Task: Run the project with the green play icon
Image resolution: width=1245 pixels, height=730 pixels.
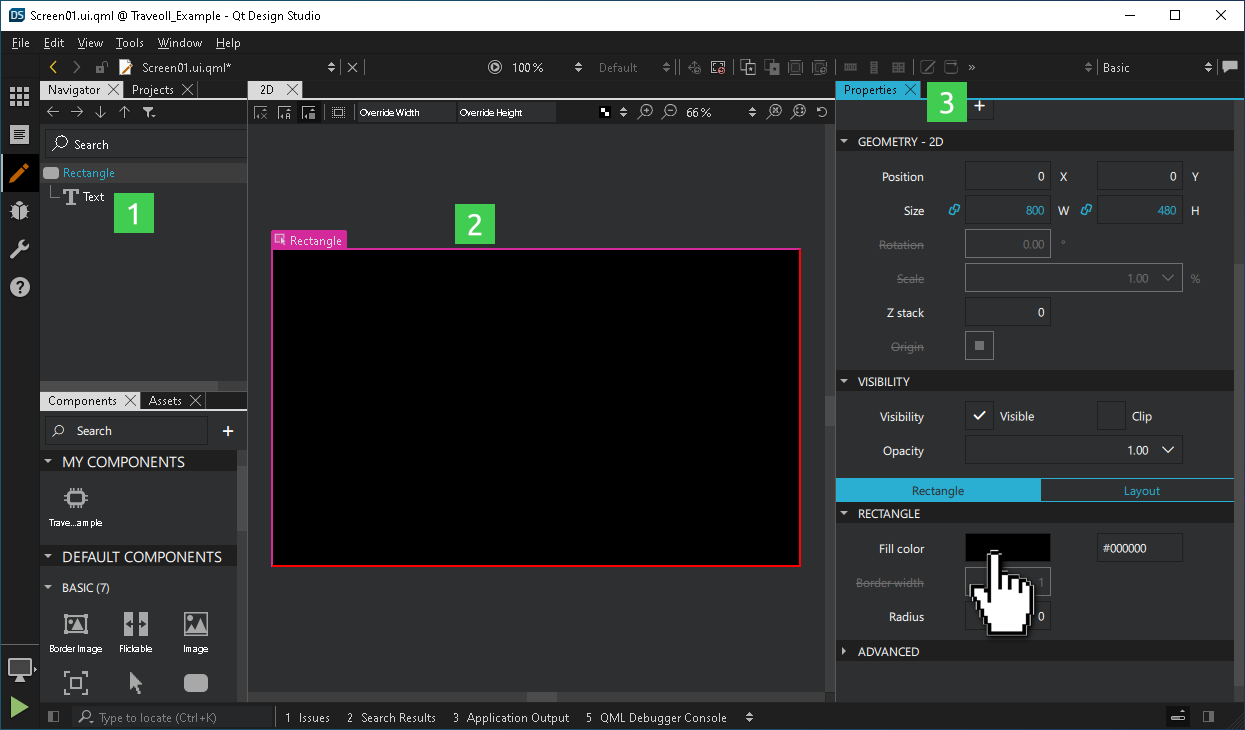Action: point(18,707)
